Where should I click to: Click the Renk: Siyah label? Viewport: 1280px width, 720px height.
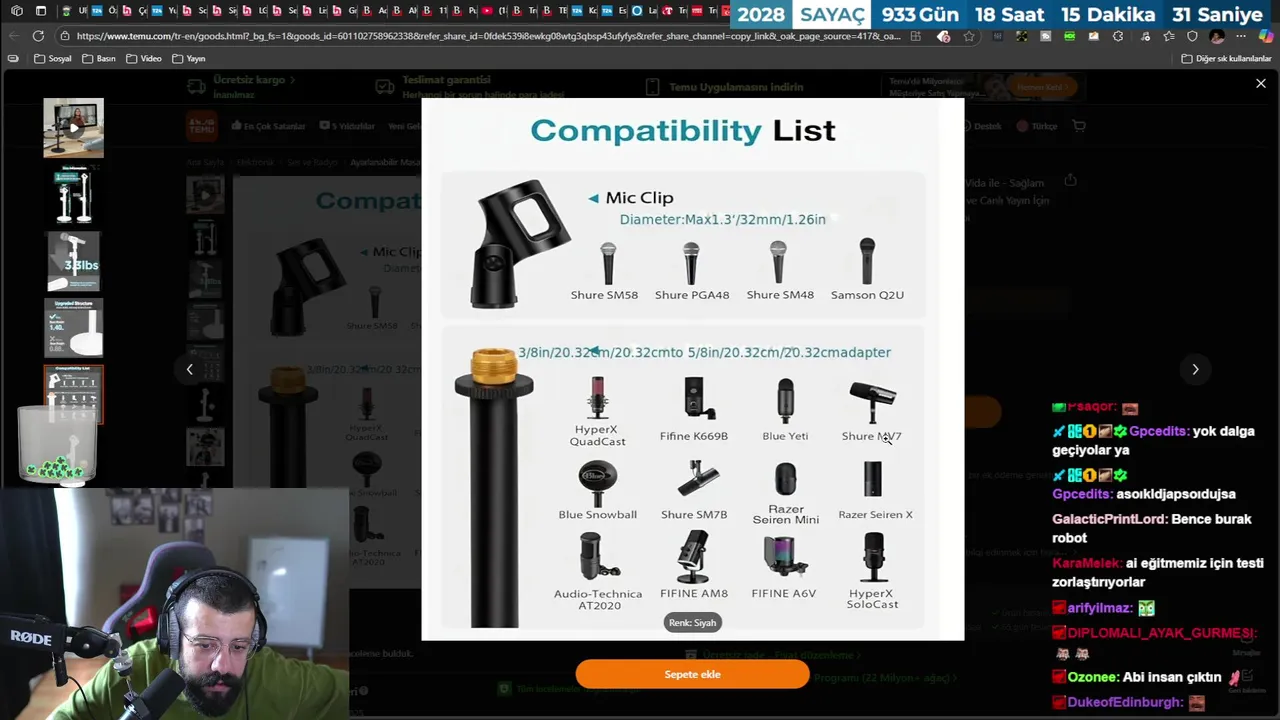(x=692, y=622)
